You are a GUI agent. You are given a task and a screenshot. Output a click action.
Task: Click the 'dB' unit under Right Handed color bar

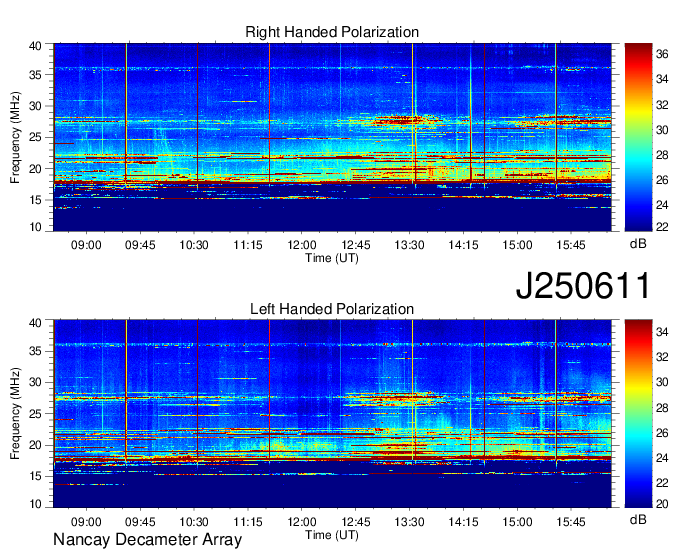click(x=638, y=244)
